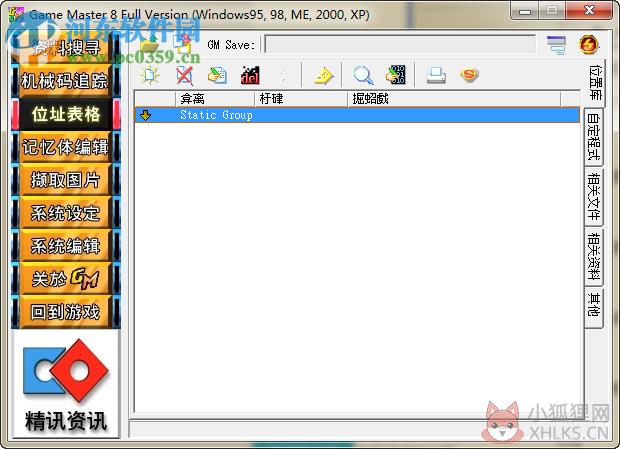Switch to the 相关资料 vertical tab
The image size is (620, 449).
click(x=594, y=257)
